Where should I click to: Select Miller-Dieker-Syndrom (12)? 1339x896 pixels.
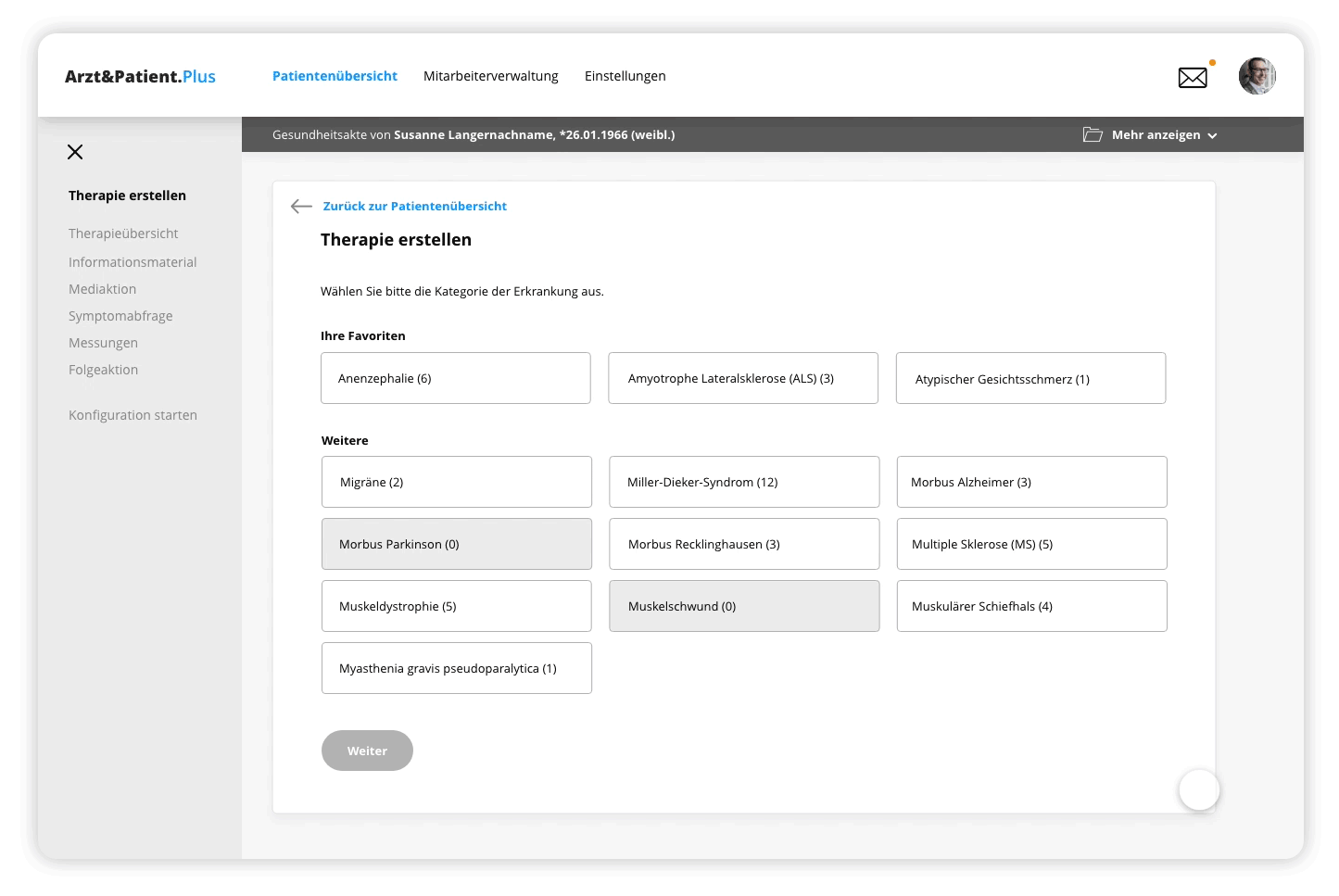coord(744,482)
